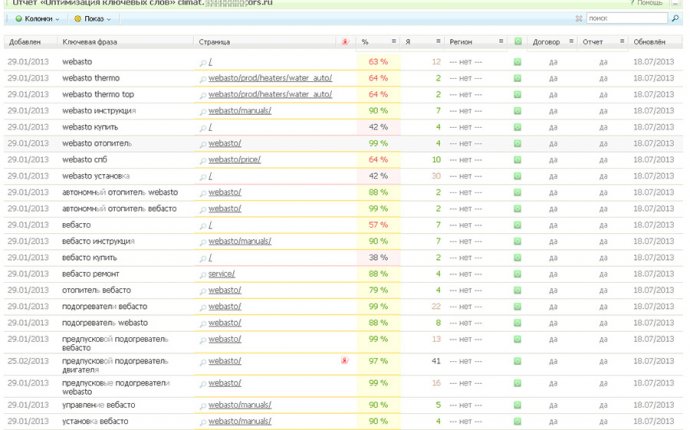Click the preview magnifier in the управление вебасто row
The height and width of the screenshot is (430, 690).
click(x=202, y=406)
